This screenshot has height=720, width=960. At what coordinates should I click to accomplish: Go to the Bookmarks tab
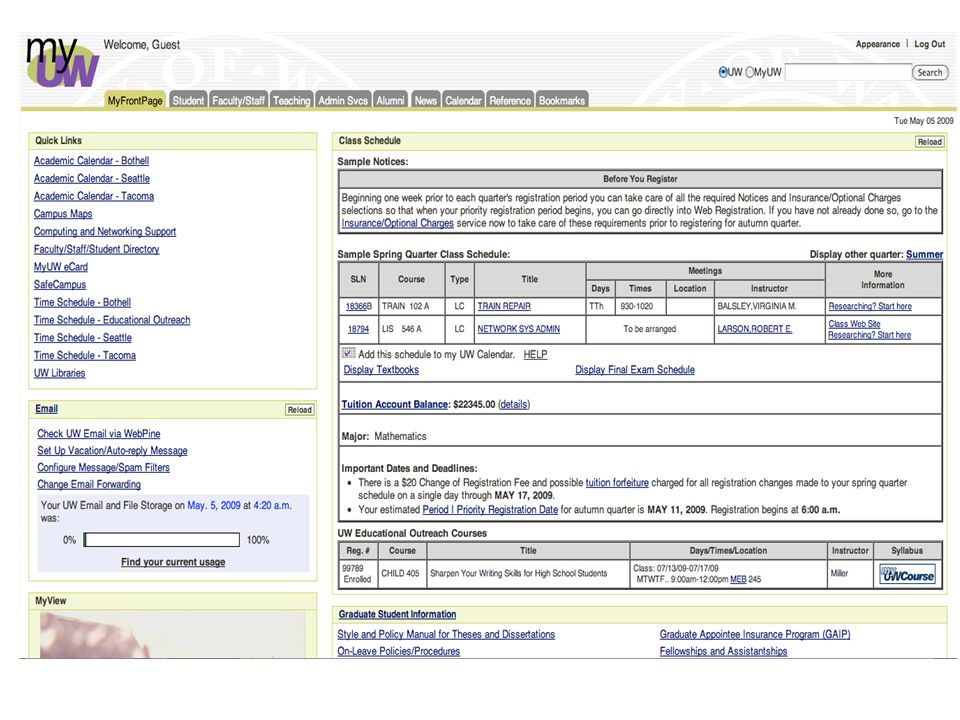pyautogui.click(x=561, y=100)
